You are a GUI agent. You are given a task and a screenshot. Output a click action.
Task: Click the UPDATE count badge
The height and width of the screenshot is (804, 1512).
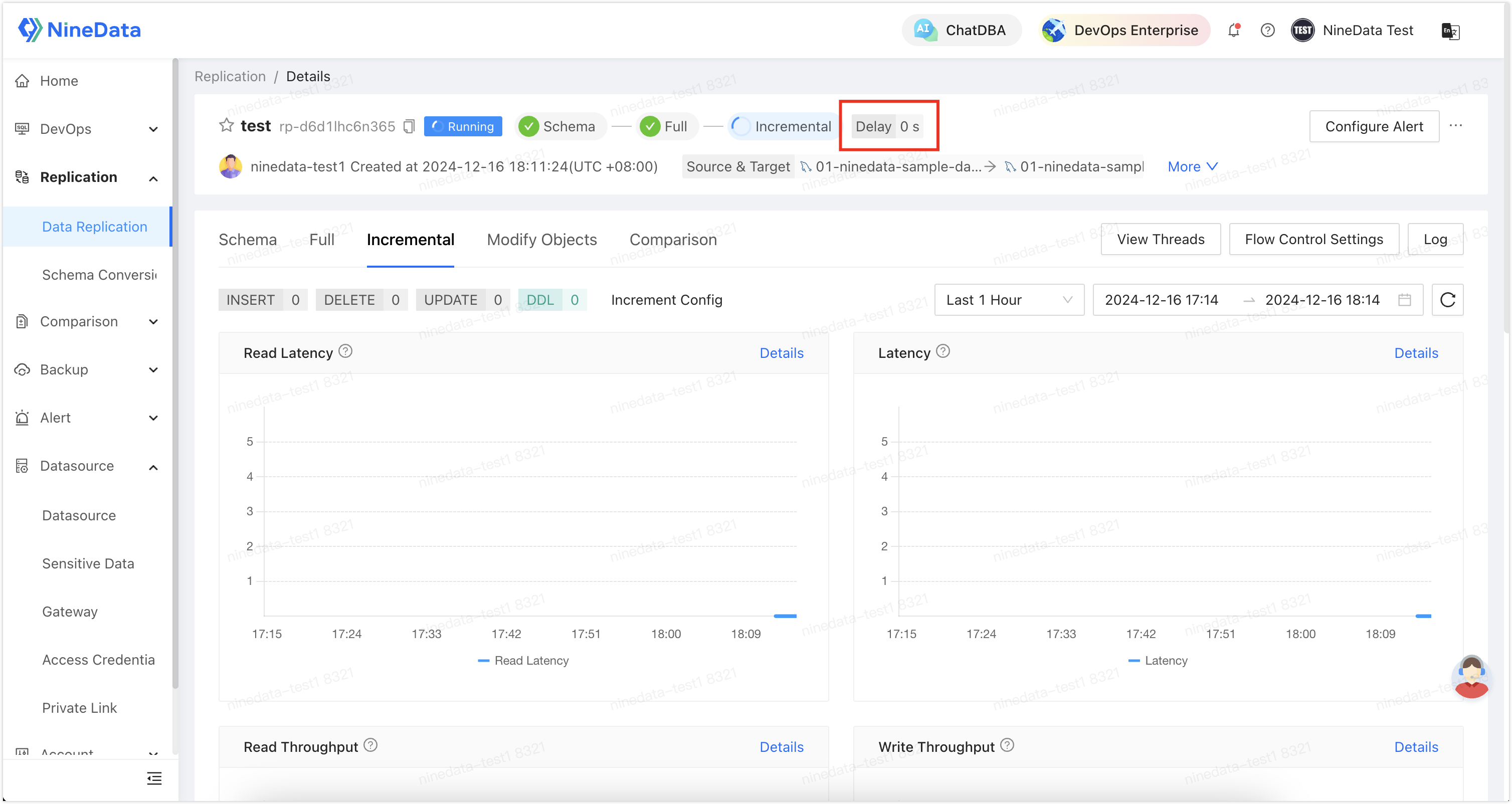click(x=463, y=300)
